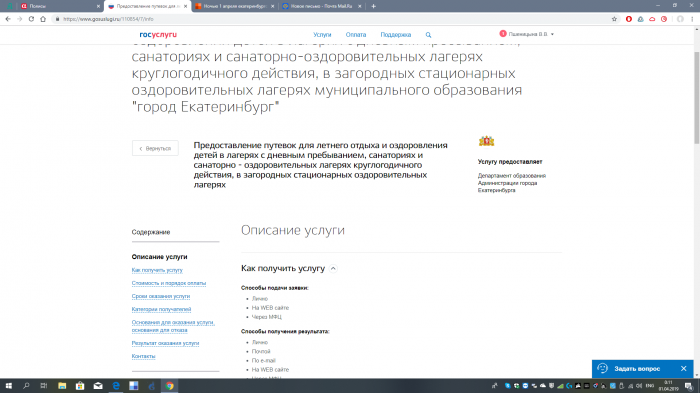Viewport: 700px width, 393px height.
Task: Open the Chrome three-dot menu
Action: (692, 19)
